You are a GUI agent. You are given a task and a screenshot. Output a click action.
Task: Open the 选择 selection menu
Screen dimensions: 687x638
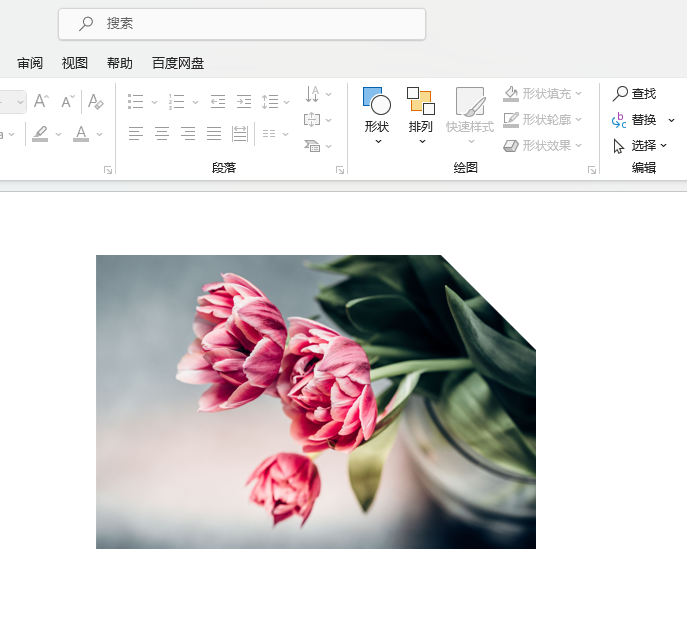640,145
